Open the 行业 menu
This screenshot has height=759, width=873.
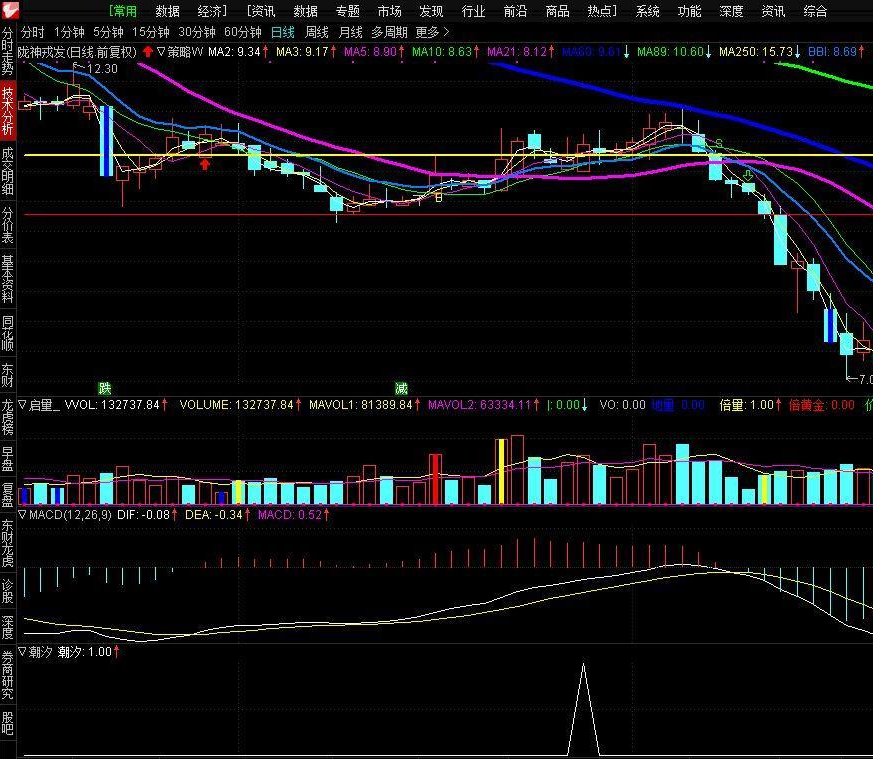click(x=474, y=11)
